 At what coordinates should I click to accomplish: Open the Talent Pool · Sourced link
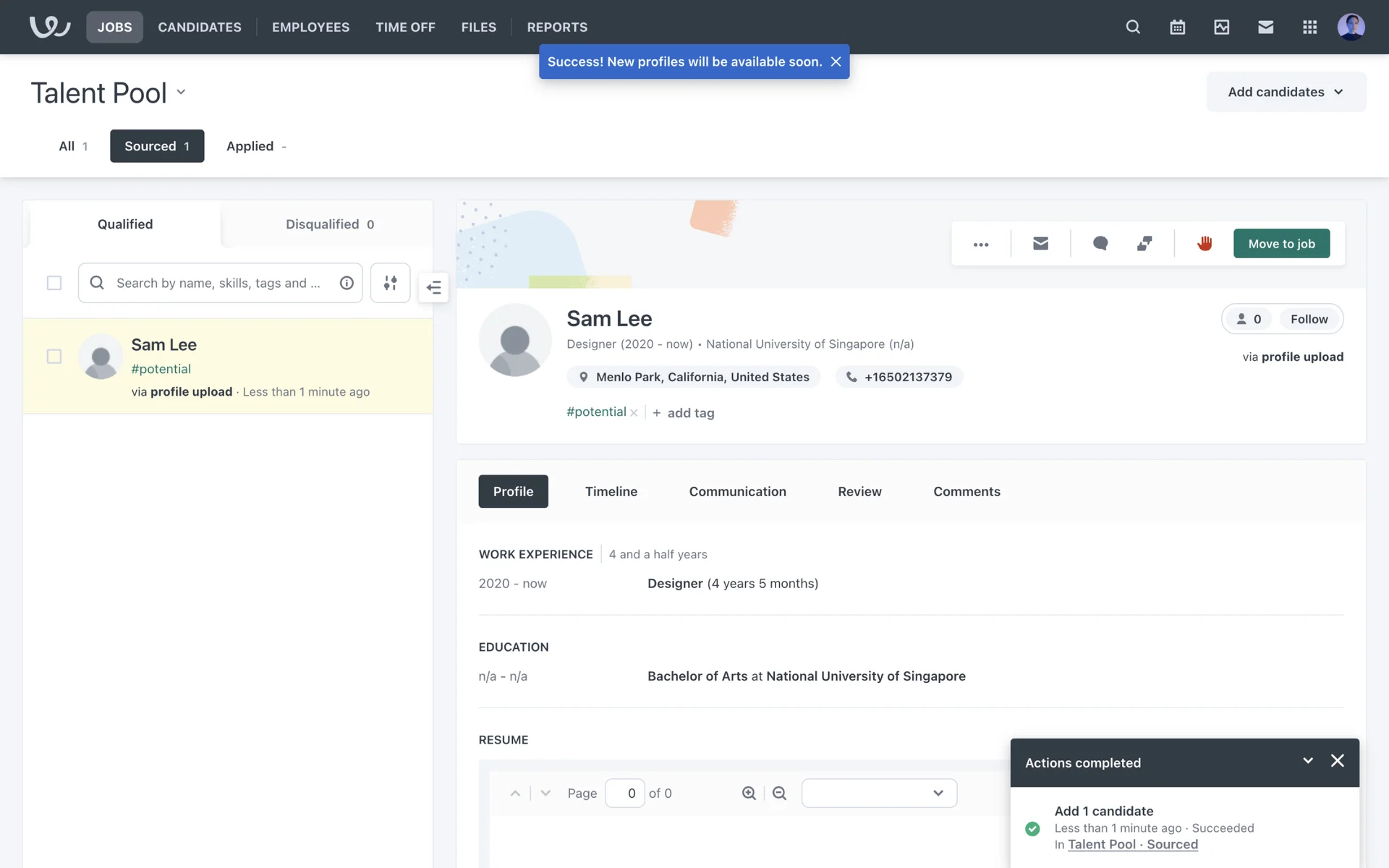[x=1132, y=845]
